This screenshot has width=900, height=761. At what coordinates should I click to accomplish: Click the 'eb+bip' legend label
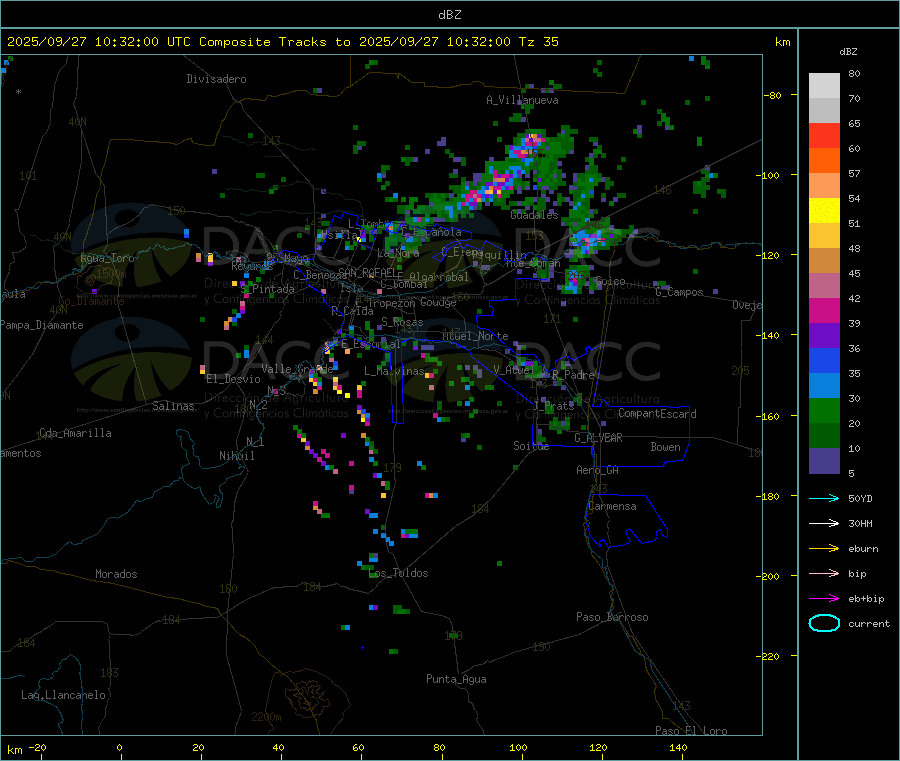coord(866,599)
